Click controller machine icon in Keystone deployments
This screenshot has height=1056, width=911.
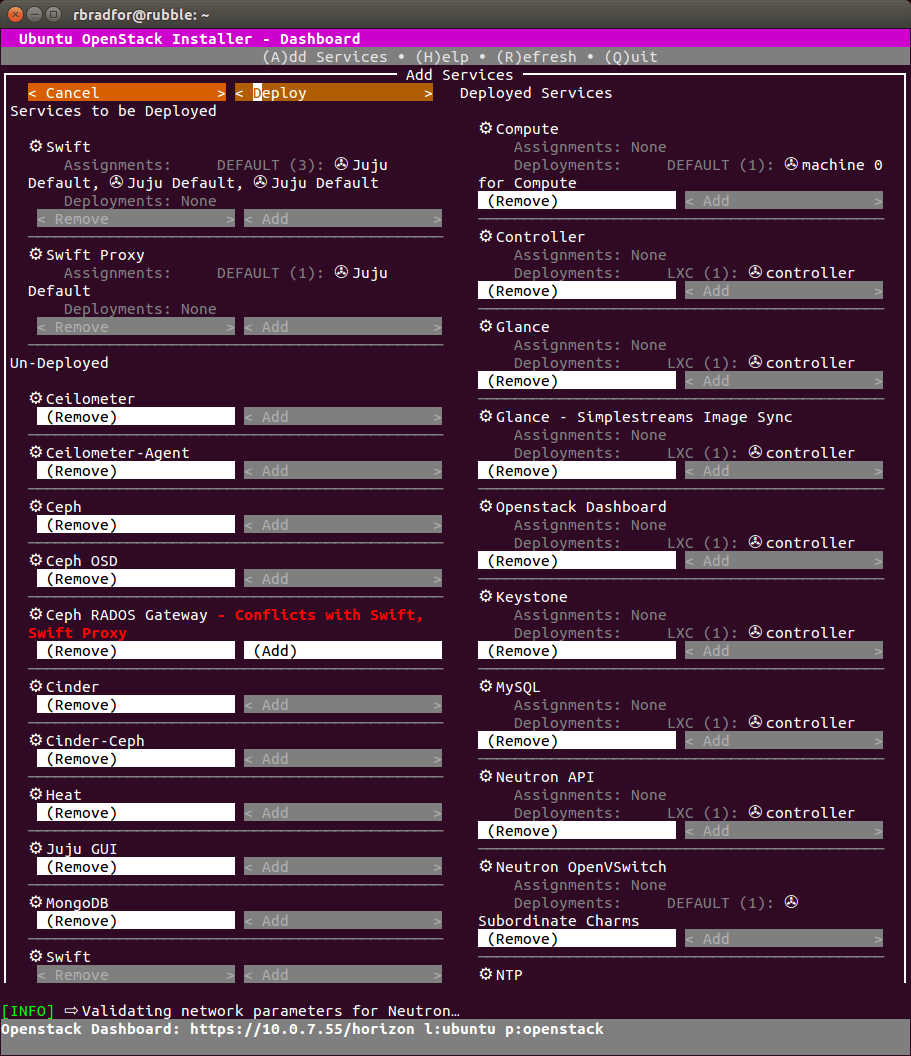tap(755, 632)
